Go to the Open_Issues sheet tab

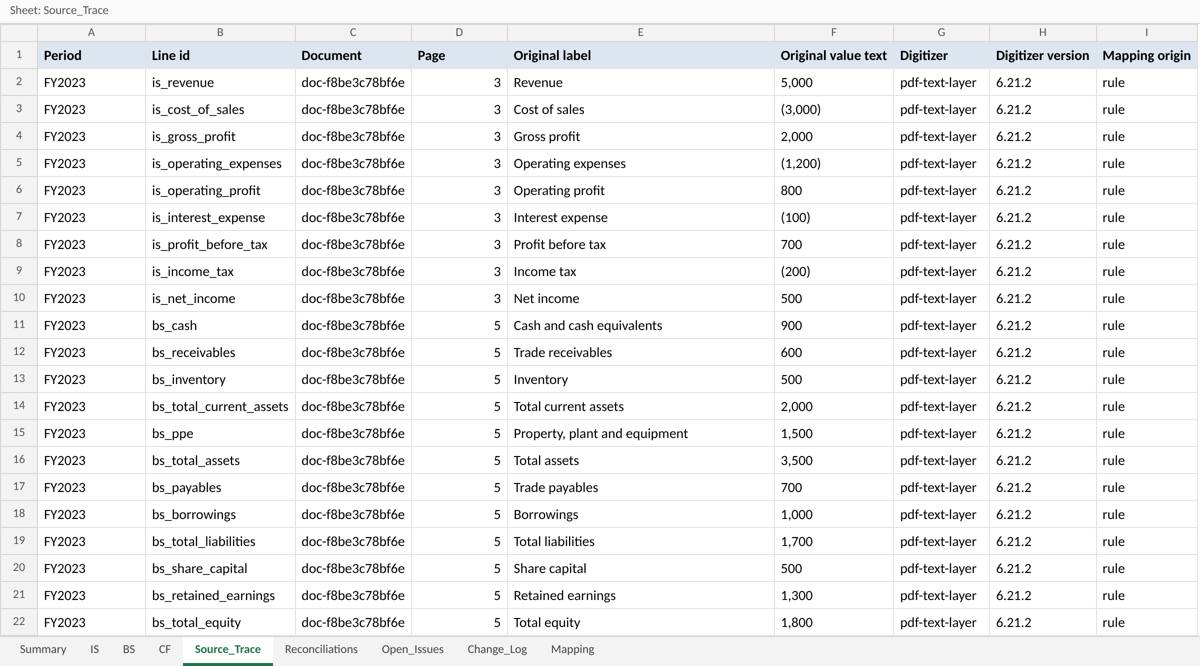point(413,649)
